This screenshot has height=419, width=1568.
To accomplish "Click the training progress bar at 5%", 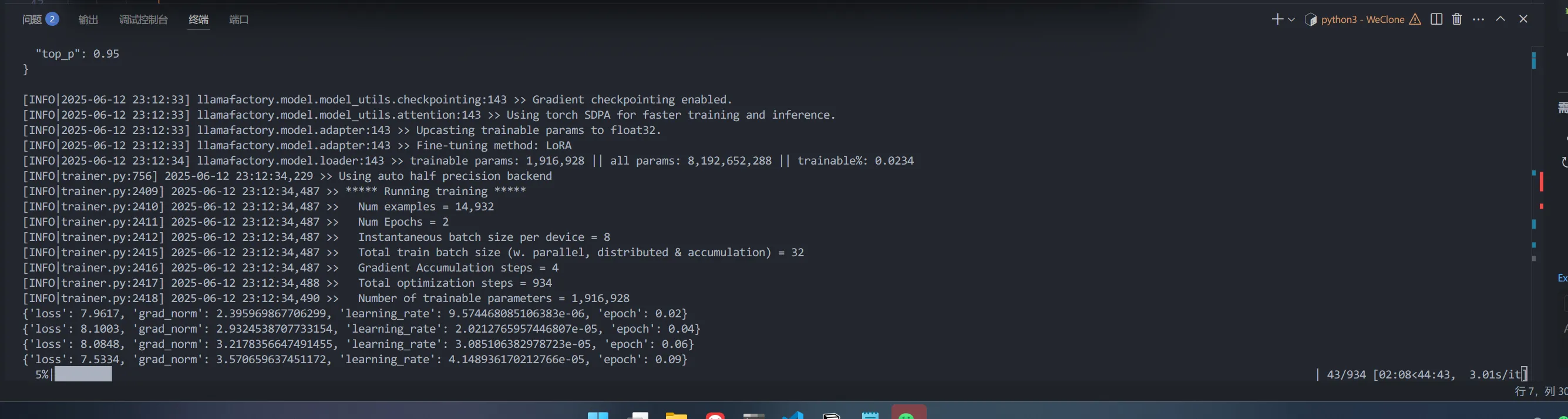I will coord(83,374).
